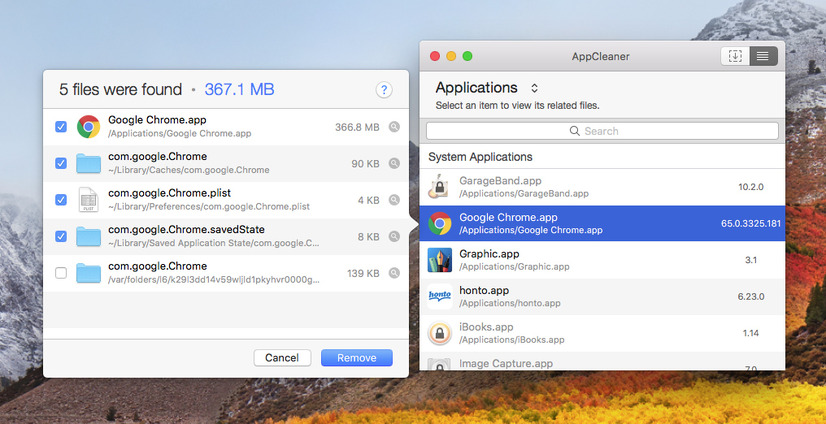The height and width of the screenshot is (424, 826).
Task: Click the ~/Library/Caches/com.google.Chrome path
Action: [x=189, y=170]
